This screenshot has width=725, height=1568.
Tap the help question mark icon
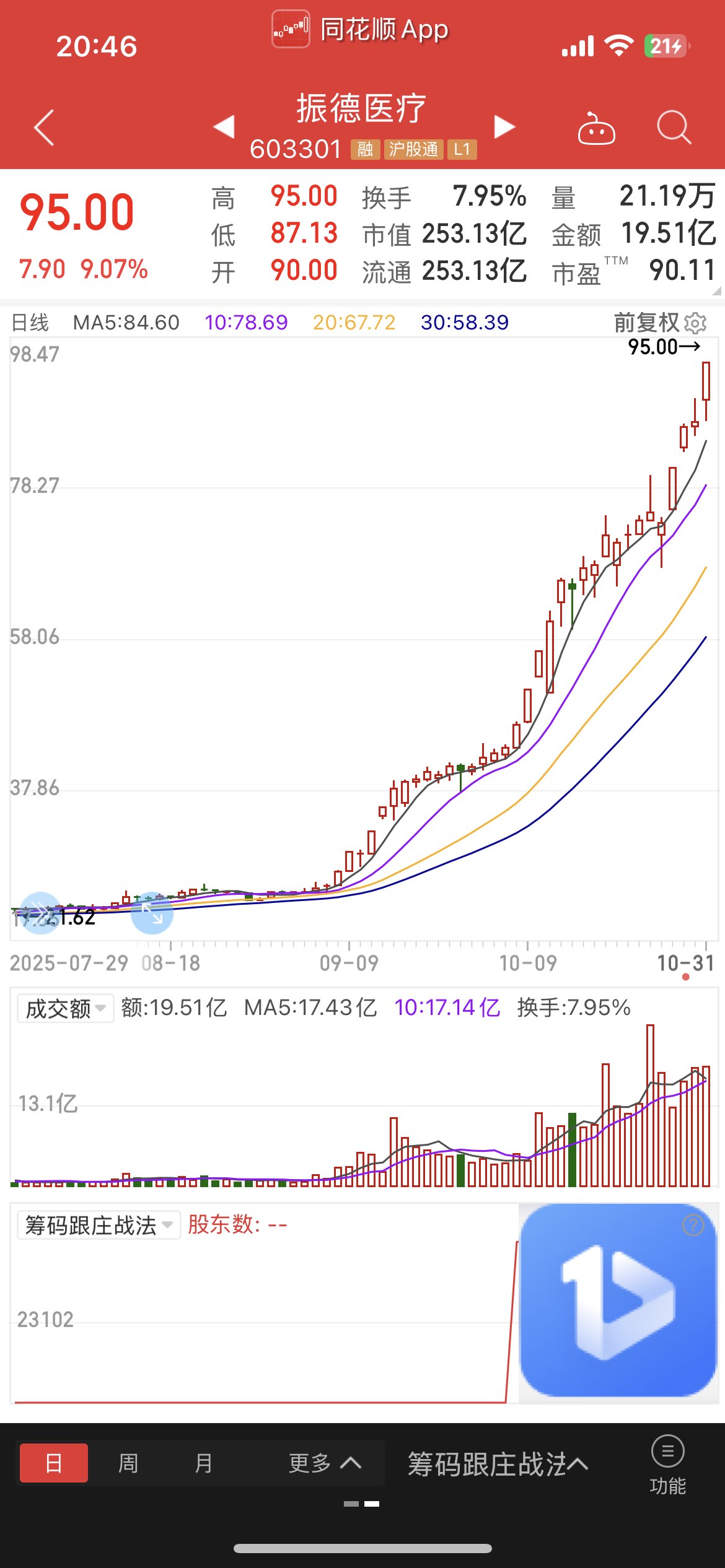click(x=693, y=1224)
